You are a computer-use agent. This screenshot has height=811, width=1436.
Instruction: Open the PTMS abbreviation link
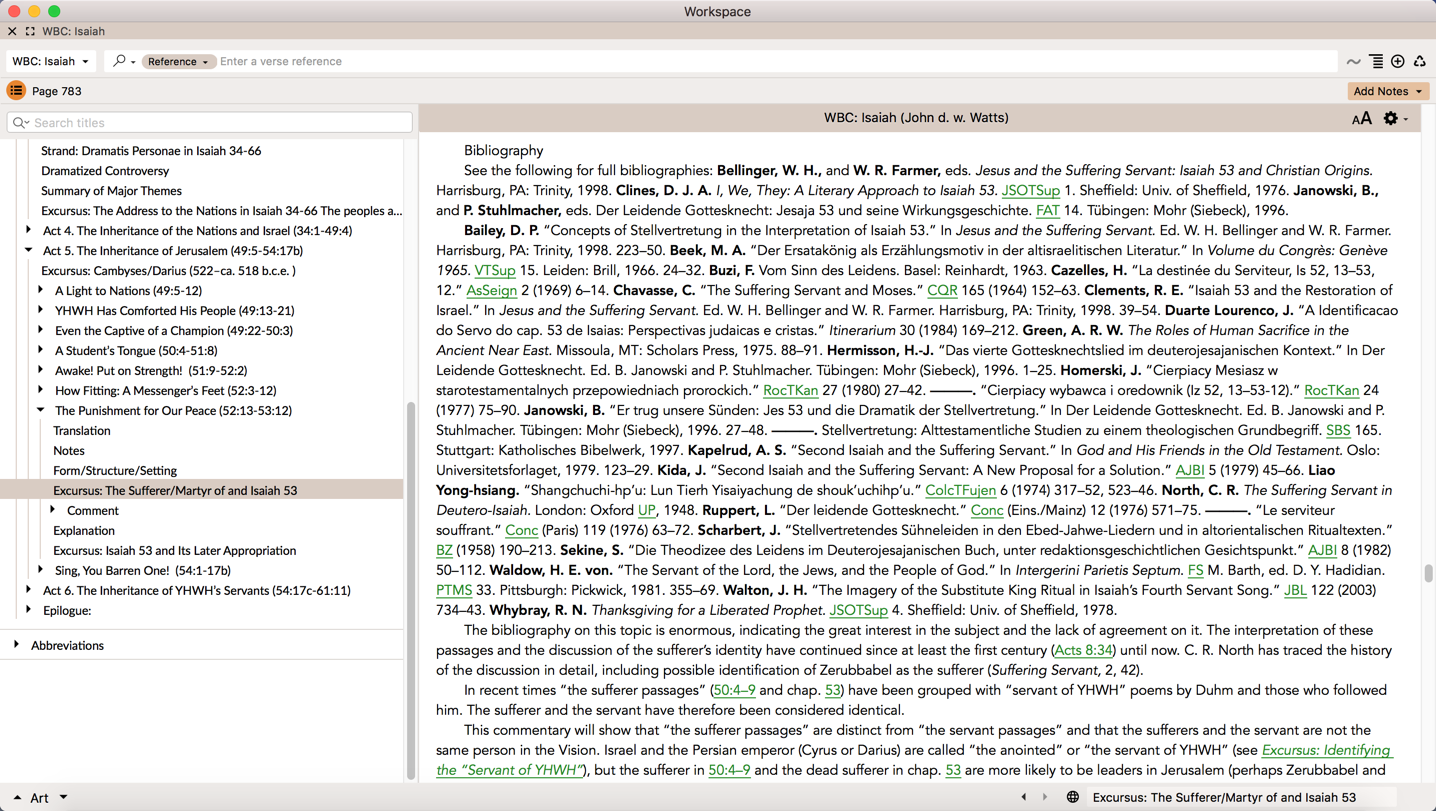coord(454,590)
